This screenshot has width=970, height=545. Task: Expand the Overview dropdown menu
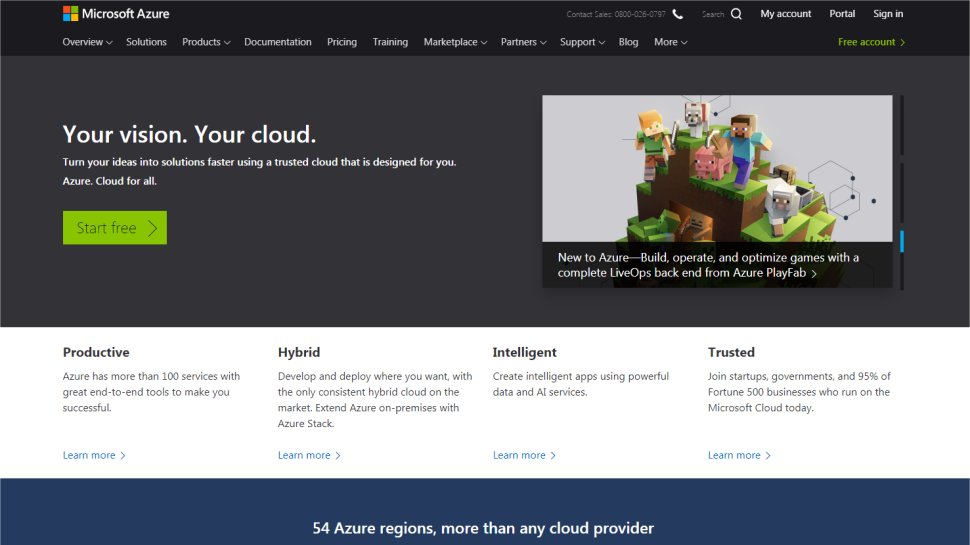point(87,42)
